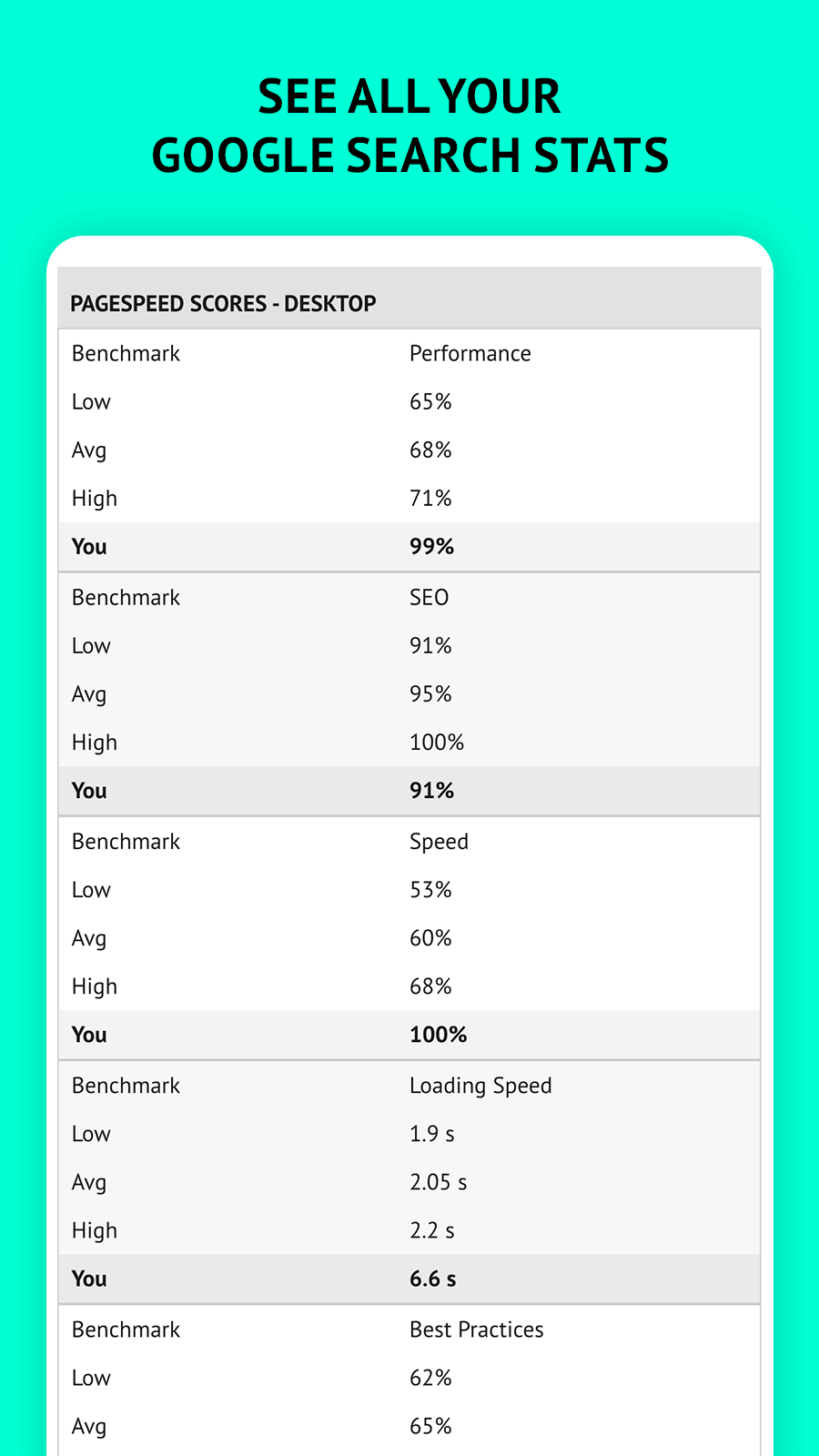Click the 'See All Your Google Search Stats' title

[x=409, y=126]
